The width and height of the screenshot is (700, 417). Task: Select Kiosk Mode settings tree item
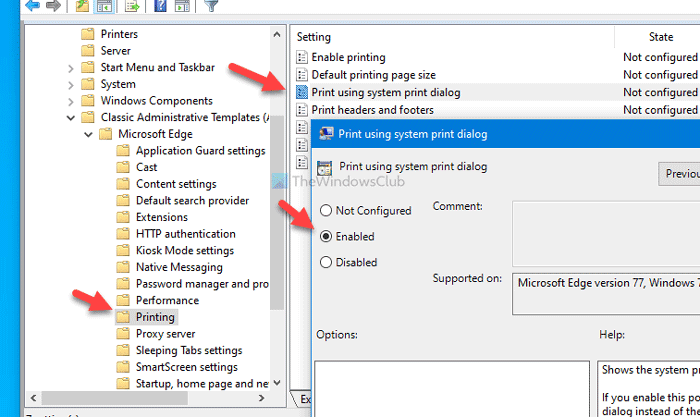[185, 250]
